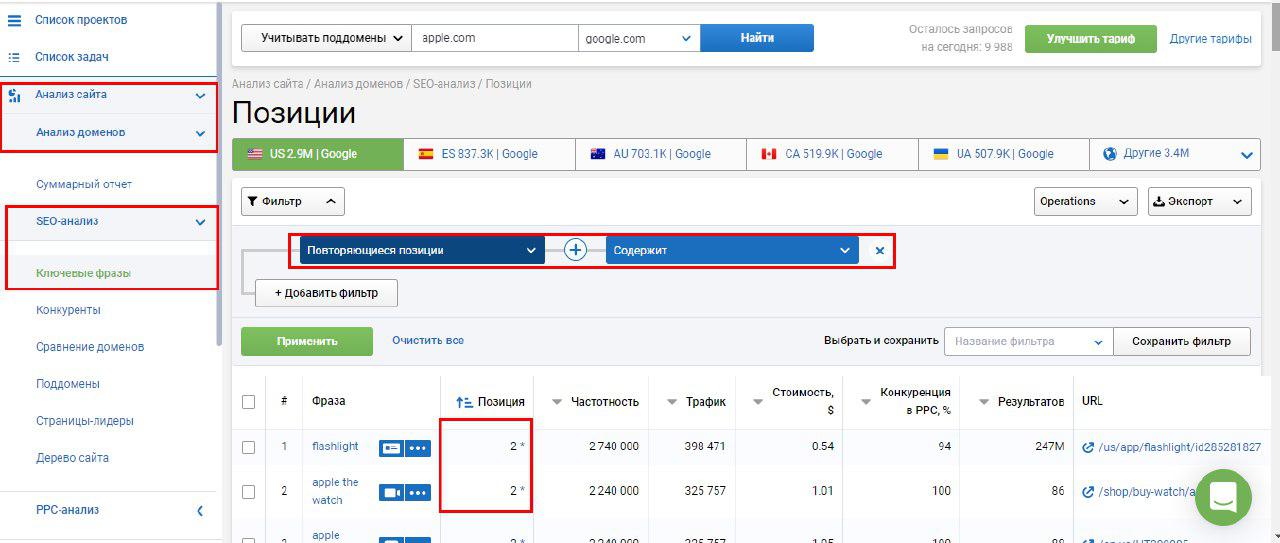The height and width of the screenshot is (543, 1280).
Task: Click the sort arrow on Трафик column
Action: coord(672,402)
